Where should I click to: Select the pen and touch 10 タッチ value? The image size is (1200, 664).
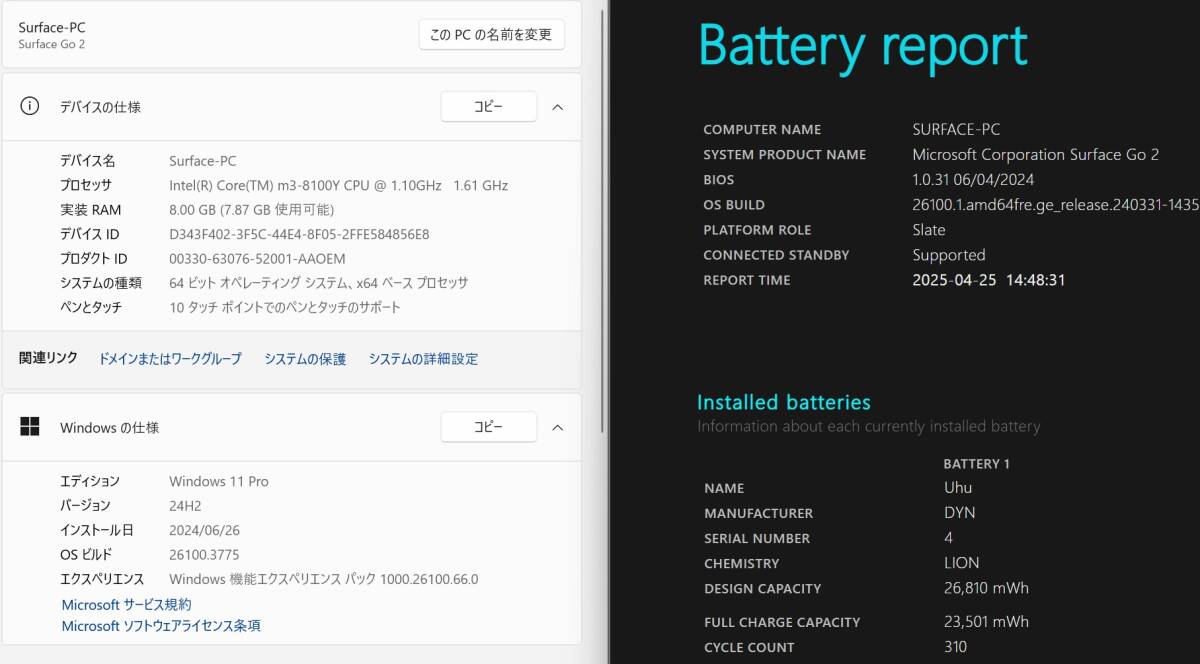285,307
